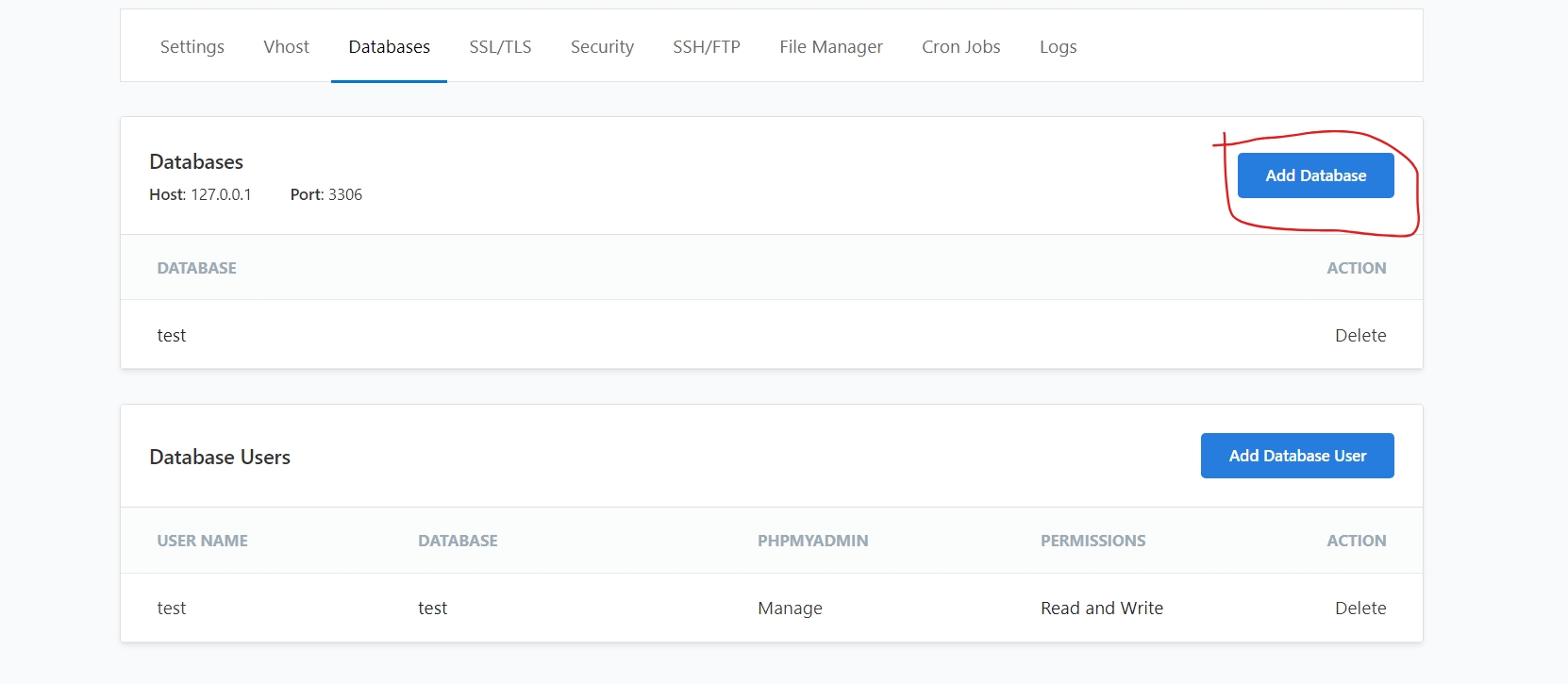Image resolution: width=1568 pixels, height=684 pixels.
Task: Delete the test database
Action: click(x=1360, y=335)
